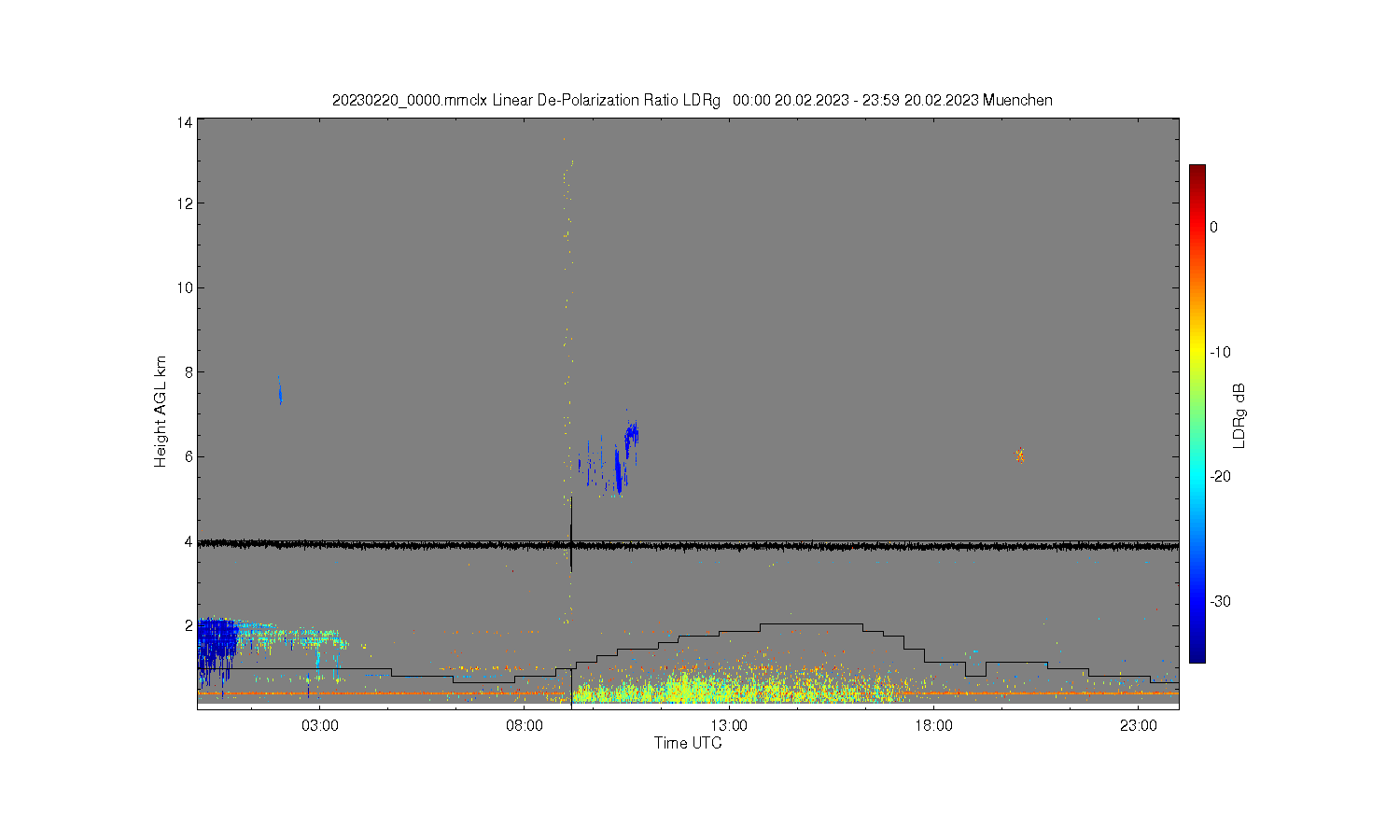
Task: Click the 'Height AGL km' axis label
Action: click(x=161, y=412)
